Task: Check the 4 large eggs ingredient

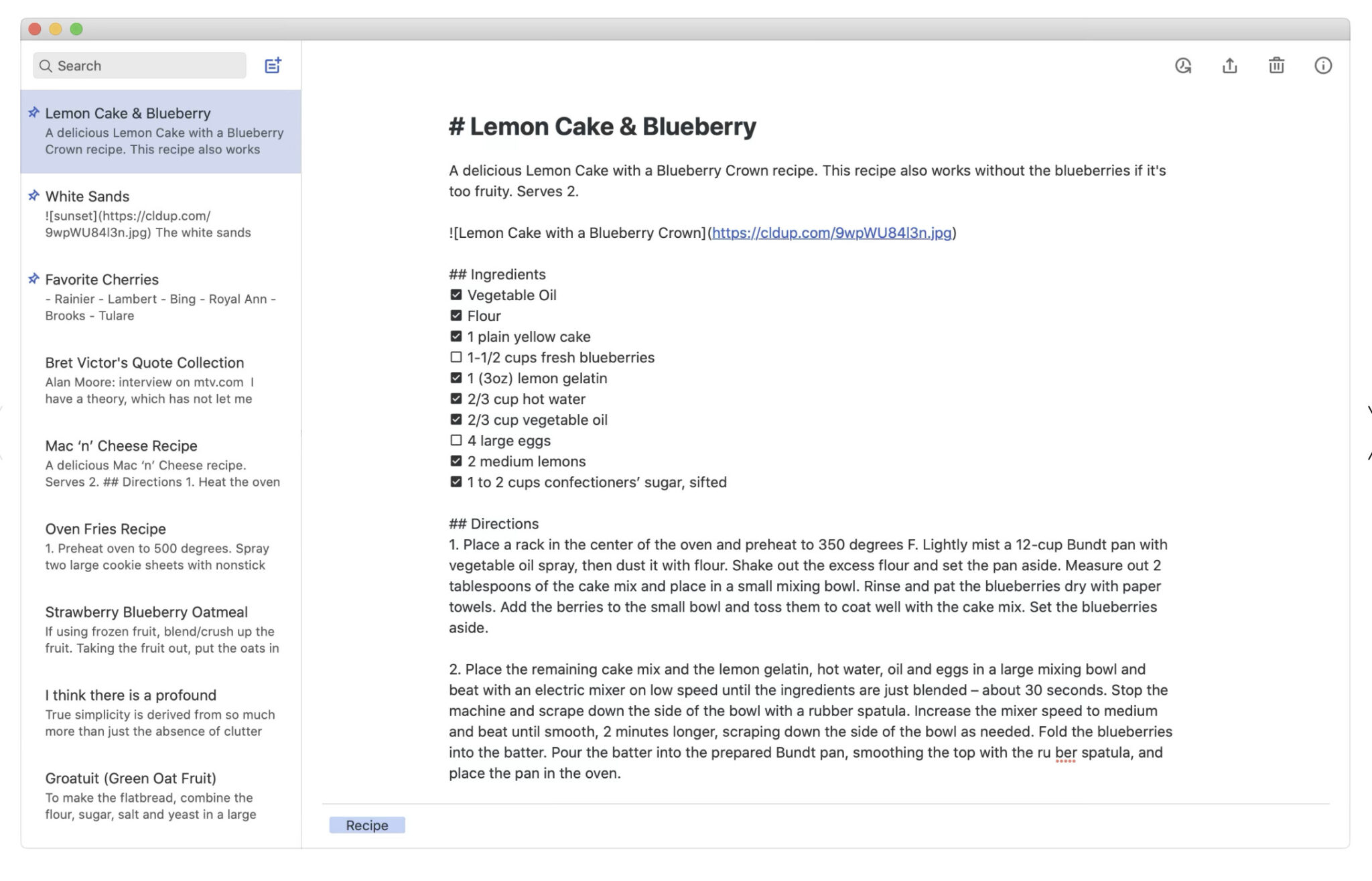Action: [455, 439]
